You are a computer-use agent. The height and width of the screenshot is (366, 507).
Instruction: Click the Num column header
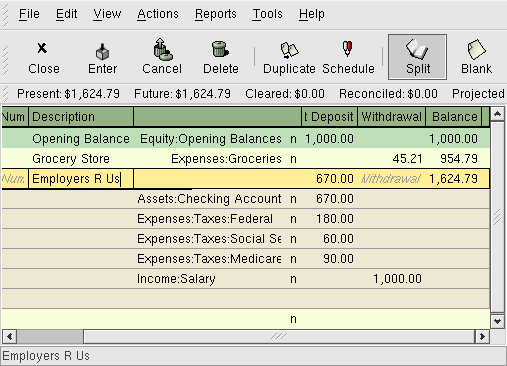click(x=15, y=117)
